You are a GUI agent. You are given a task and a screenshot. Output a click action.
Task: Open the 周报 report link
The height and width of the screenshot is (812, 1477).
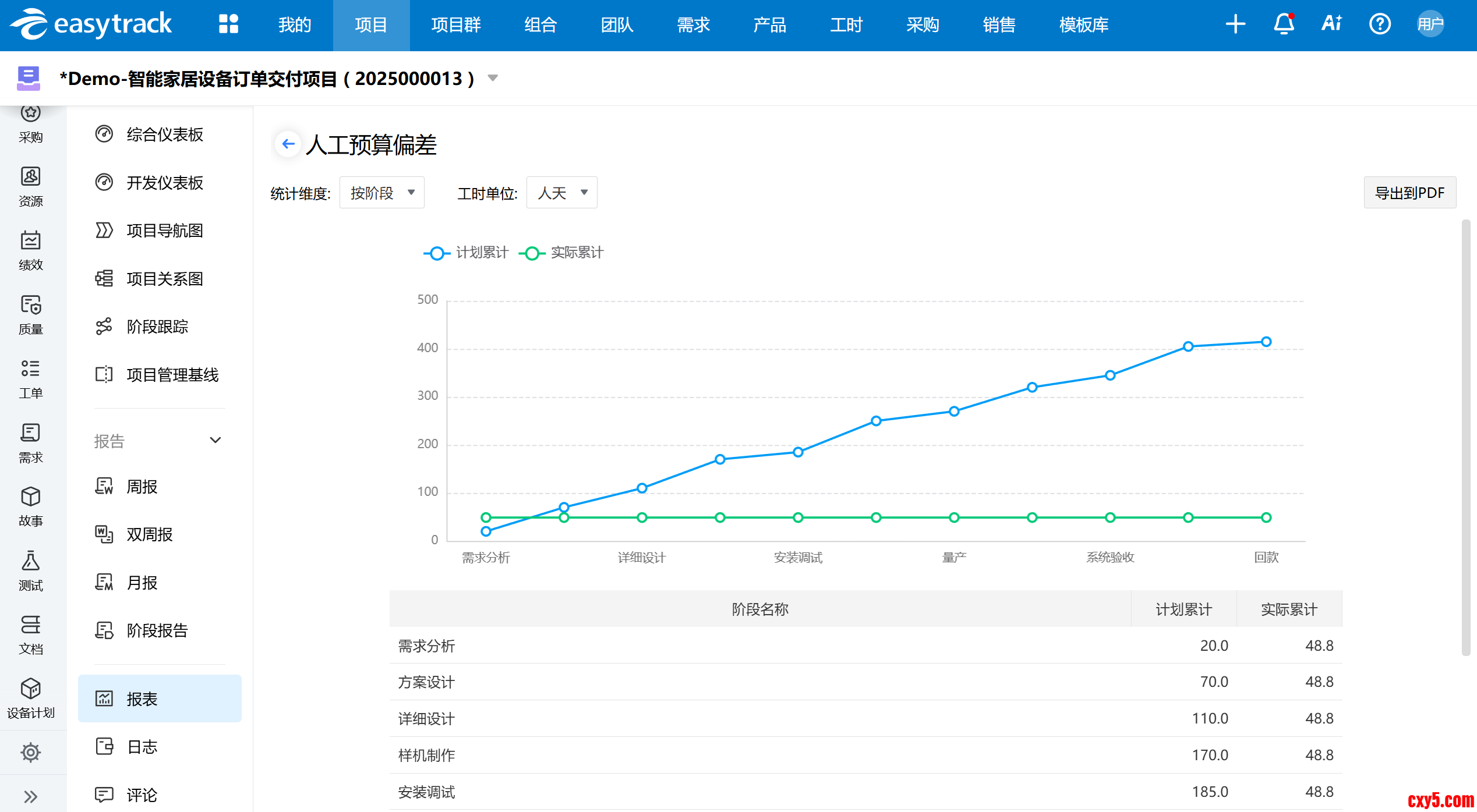pos(142,487)
